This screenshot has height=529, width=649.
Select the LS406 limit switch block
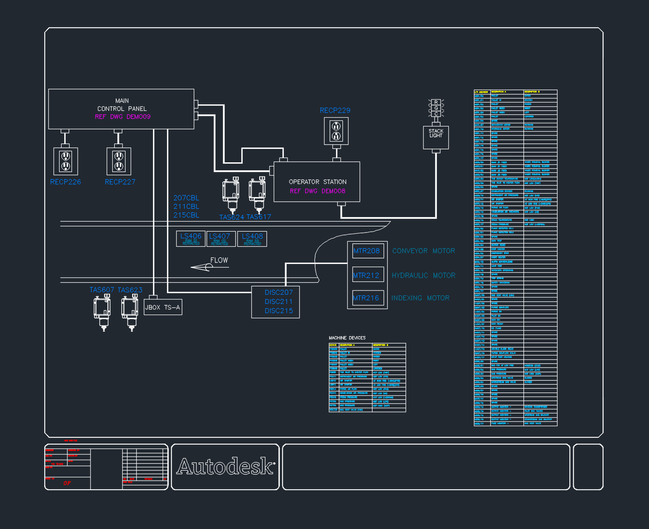point(191,239)
